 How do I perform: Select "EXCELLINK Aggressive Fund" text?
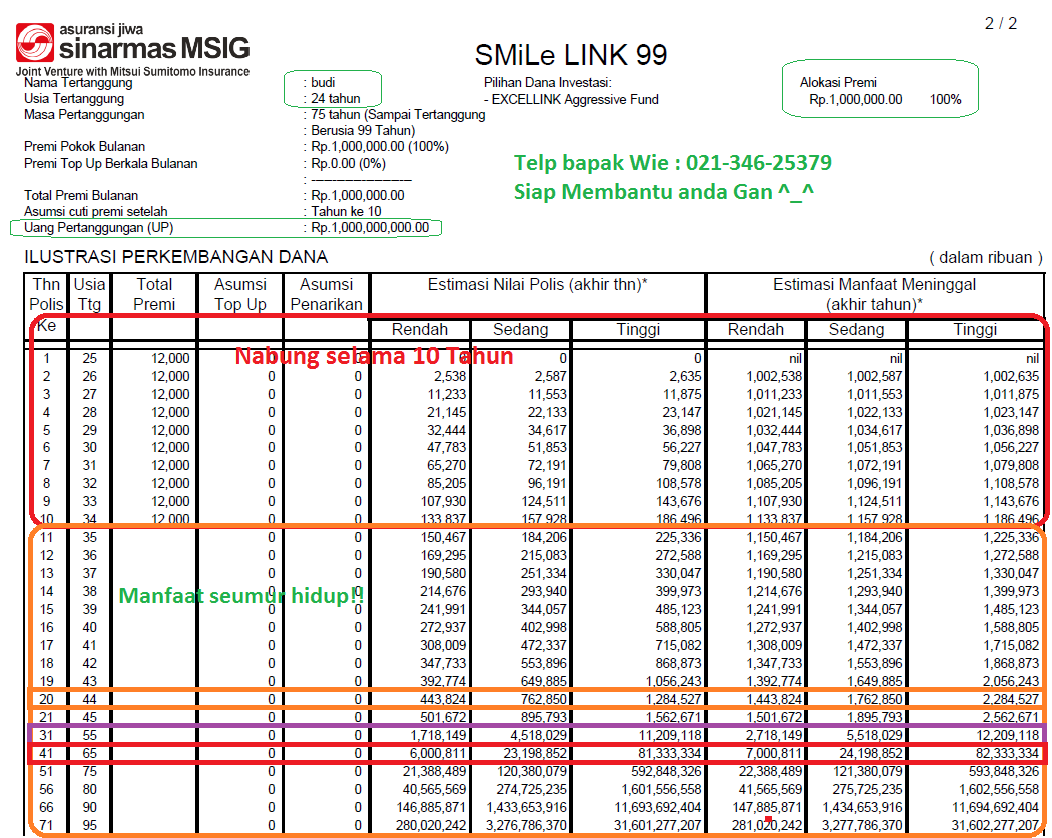575,99
